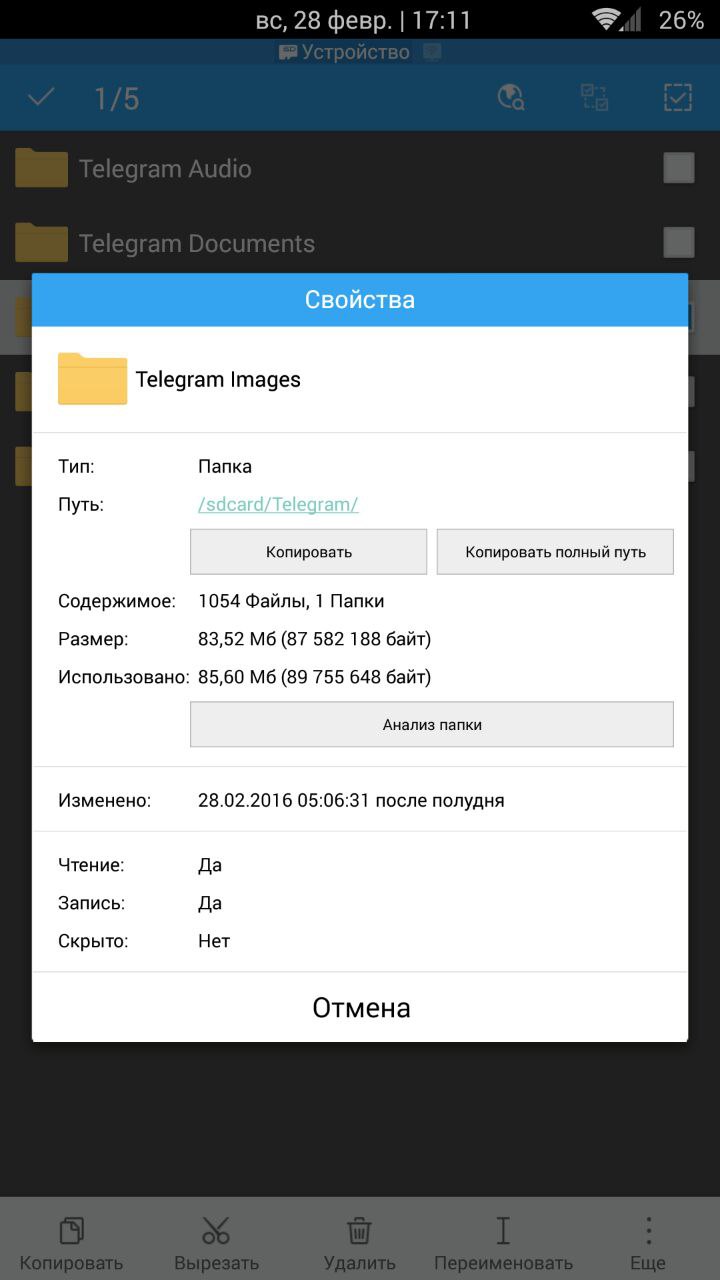Tap the select interval icon in the top bar
This screenshot has width=720, height=1280.
[595, 97]
